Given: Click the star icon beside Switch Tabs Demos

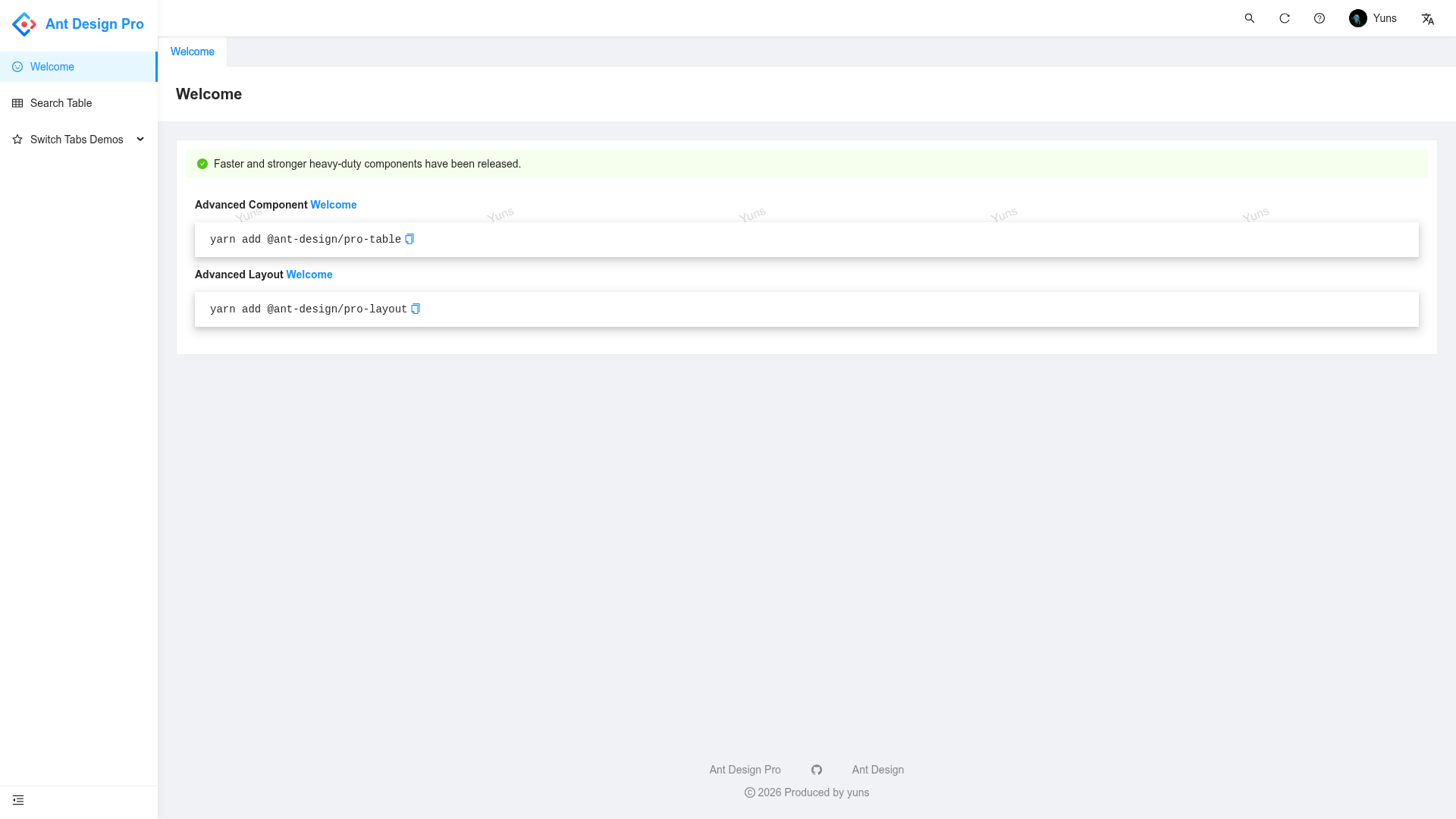Looking at the screenshot, I should pos(17,140).
